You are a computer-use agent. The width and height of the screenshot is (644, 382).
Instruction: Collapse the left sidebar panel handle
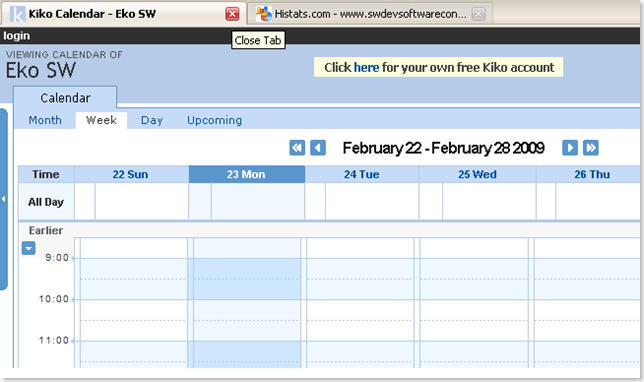pyautogui.click(x=3, y=199)
